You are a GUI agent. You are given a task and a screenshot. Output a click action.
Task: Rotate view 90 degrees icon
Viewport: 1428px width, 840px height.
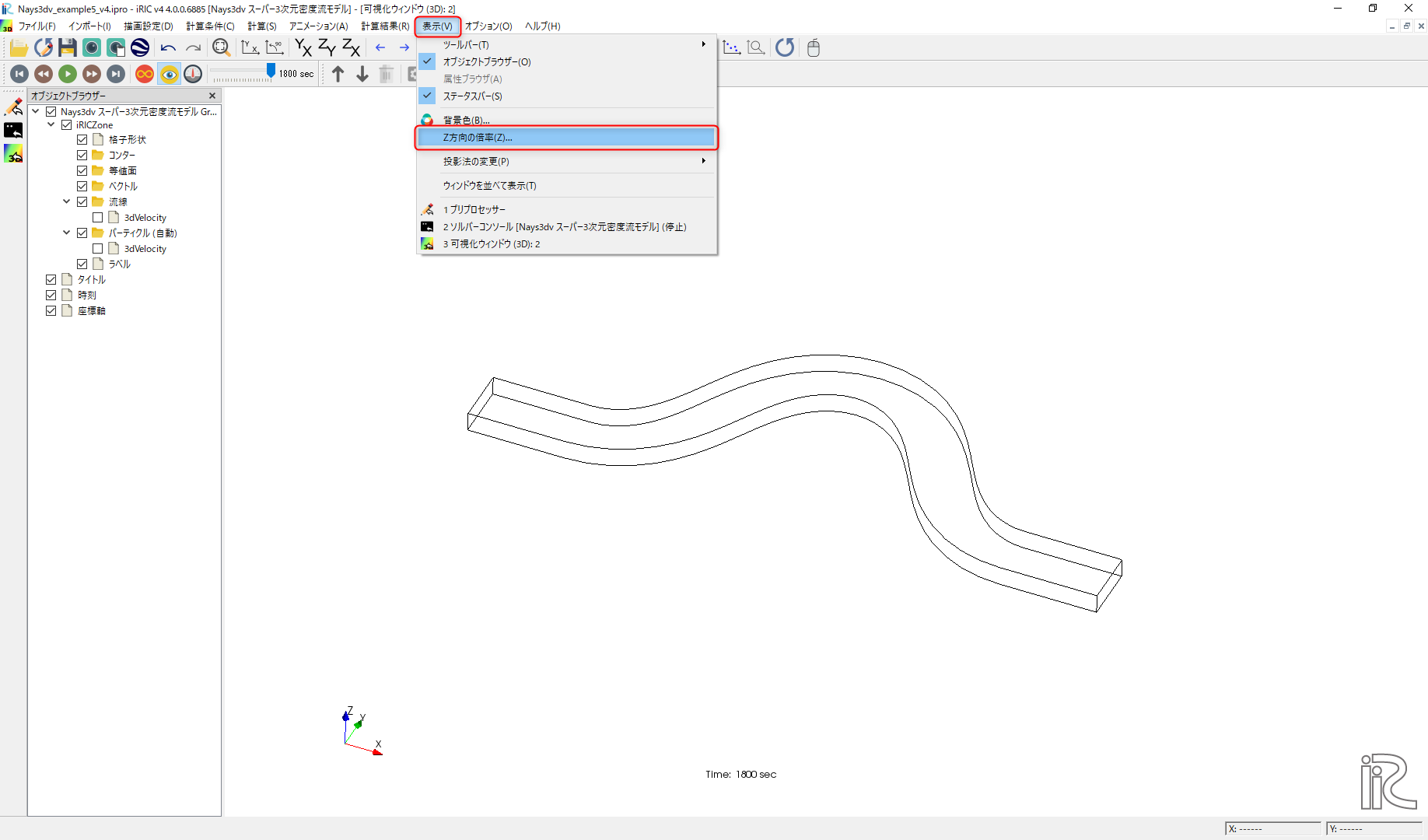(x=274, y=48)
